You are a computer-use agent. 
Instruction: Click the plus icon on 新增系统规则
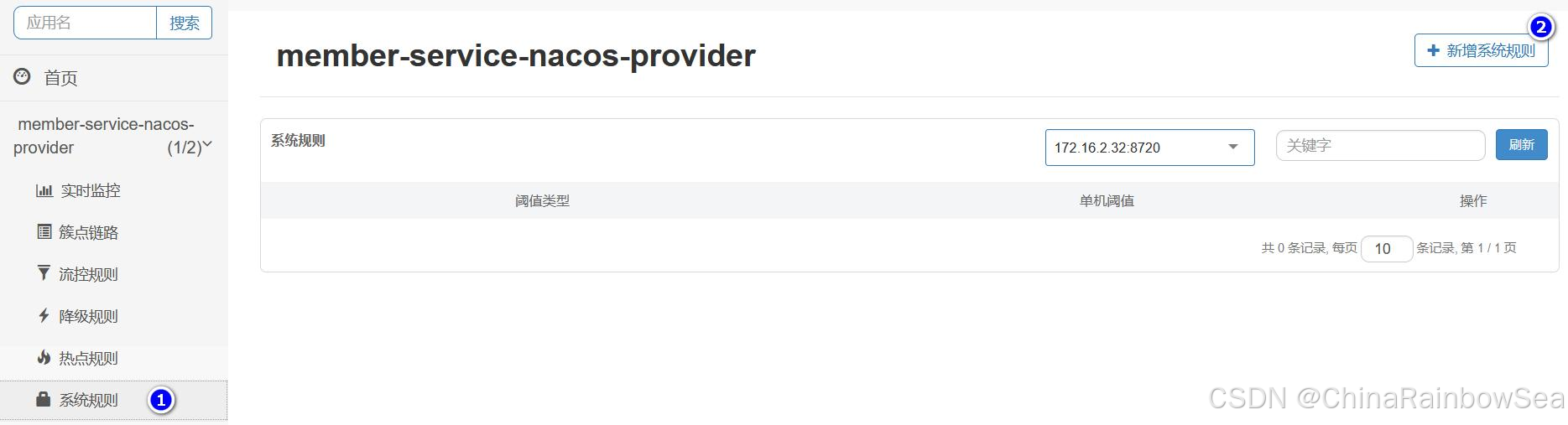coord(1433,51)
